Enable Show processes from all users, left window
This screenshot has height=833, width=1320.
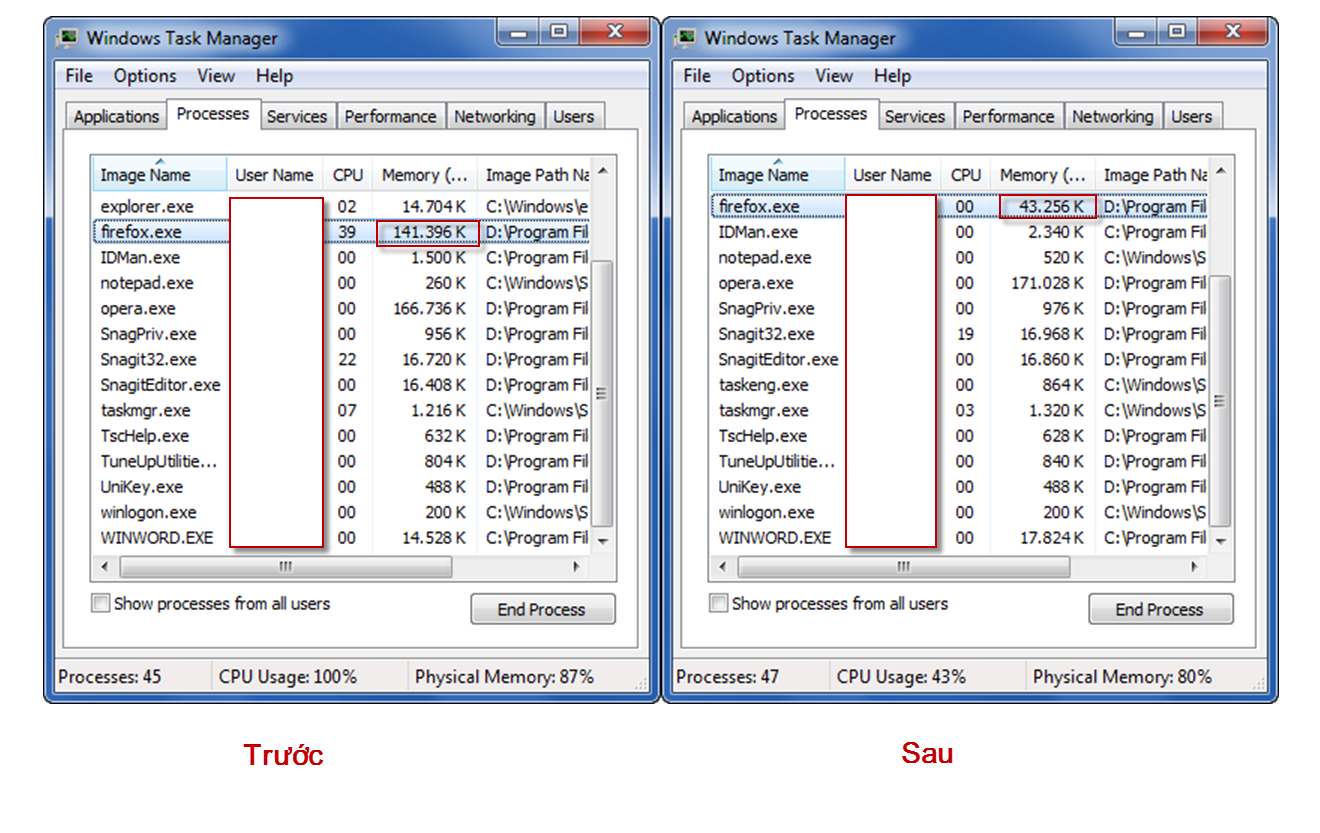pyautogui.click(x=100, y=604)
